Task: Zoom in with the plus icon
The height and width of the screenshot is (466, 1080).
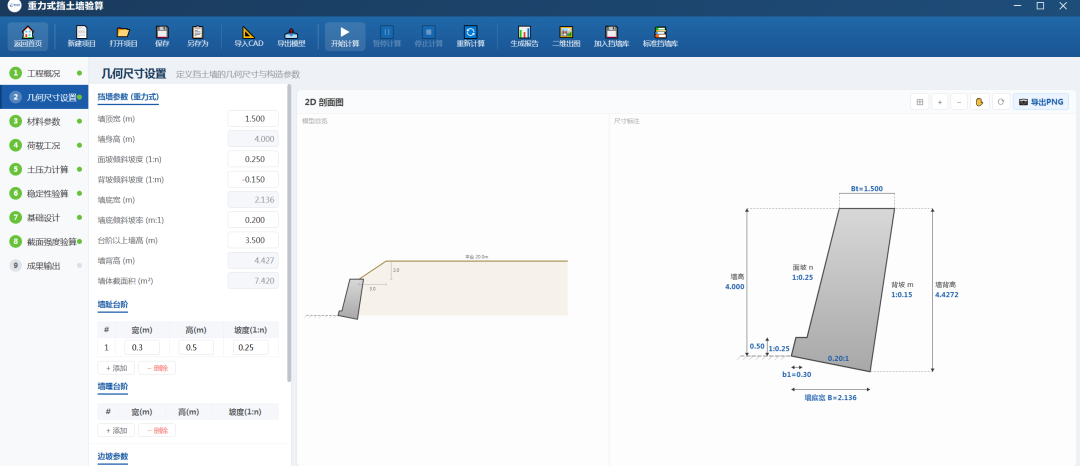Action: (x=939, y=102)
